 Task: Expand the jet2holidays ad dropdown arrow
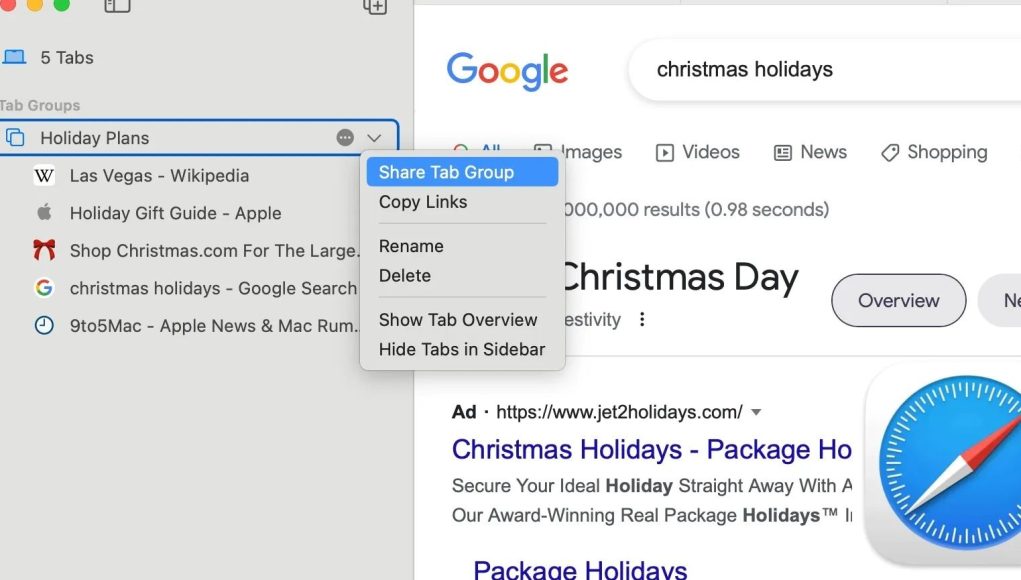[x=756, y=412]
